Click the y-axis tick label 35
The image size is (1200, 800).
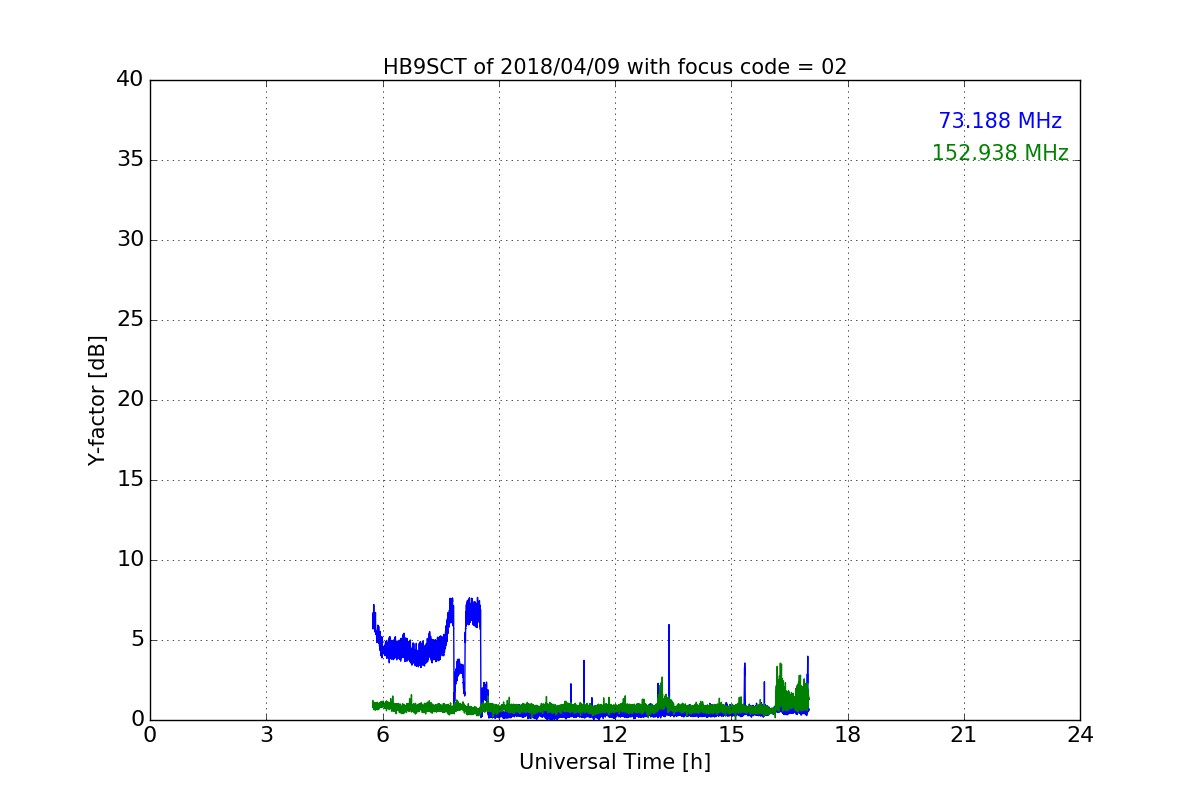pos(130,160)
